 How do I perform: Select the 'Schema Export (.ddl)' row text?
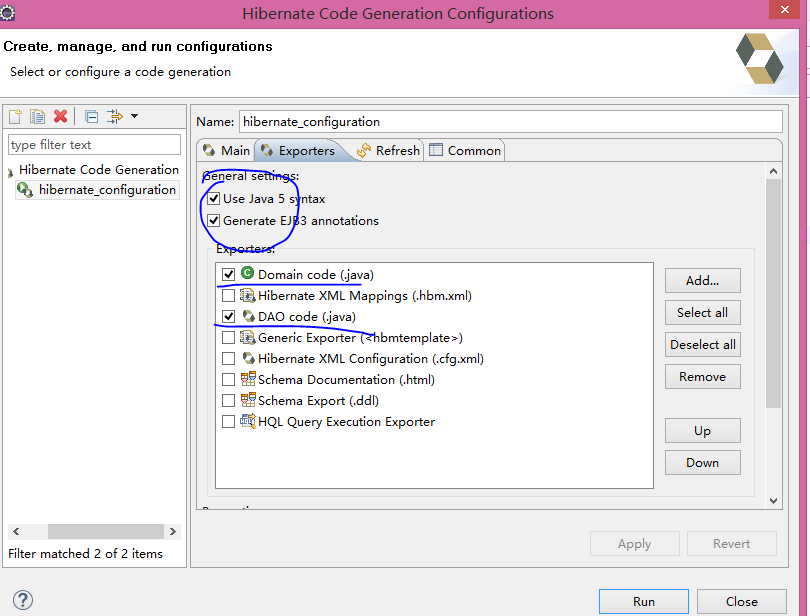click(x=318, y=401)
